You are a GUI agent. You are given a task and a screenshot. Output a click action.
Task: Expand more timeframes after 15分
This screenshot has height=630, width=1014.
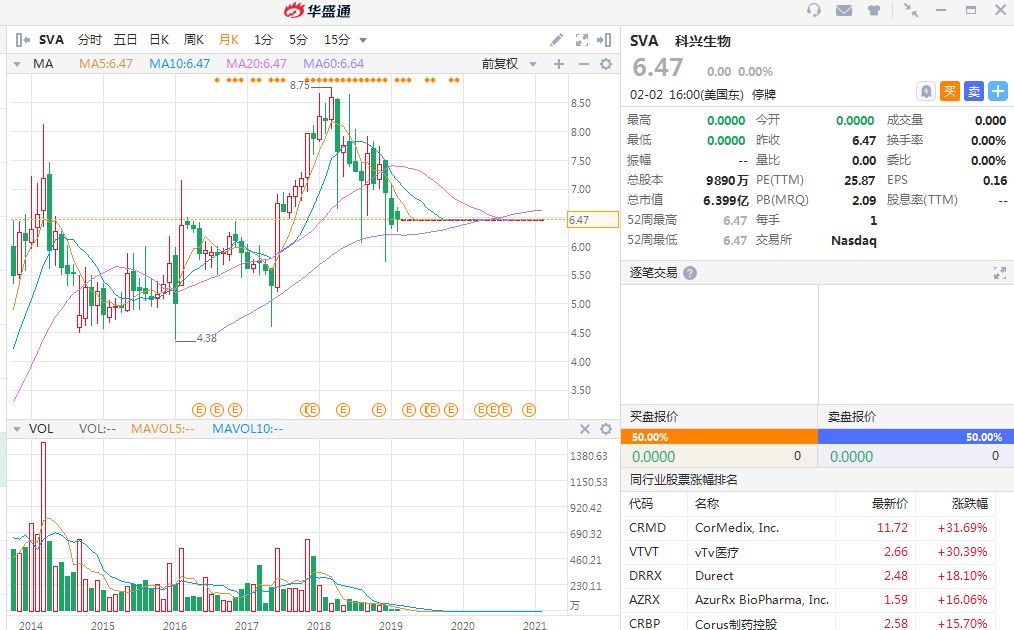pyautogui.click(x=363, y=41)
